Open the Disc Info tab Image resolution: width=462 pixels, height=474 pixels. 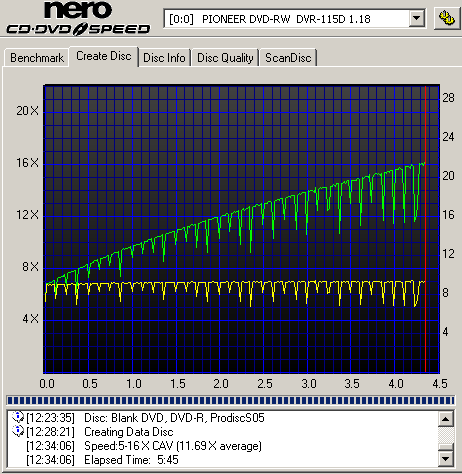point(164,58)
